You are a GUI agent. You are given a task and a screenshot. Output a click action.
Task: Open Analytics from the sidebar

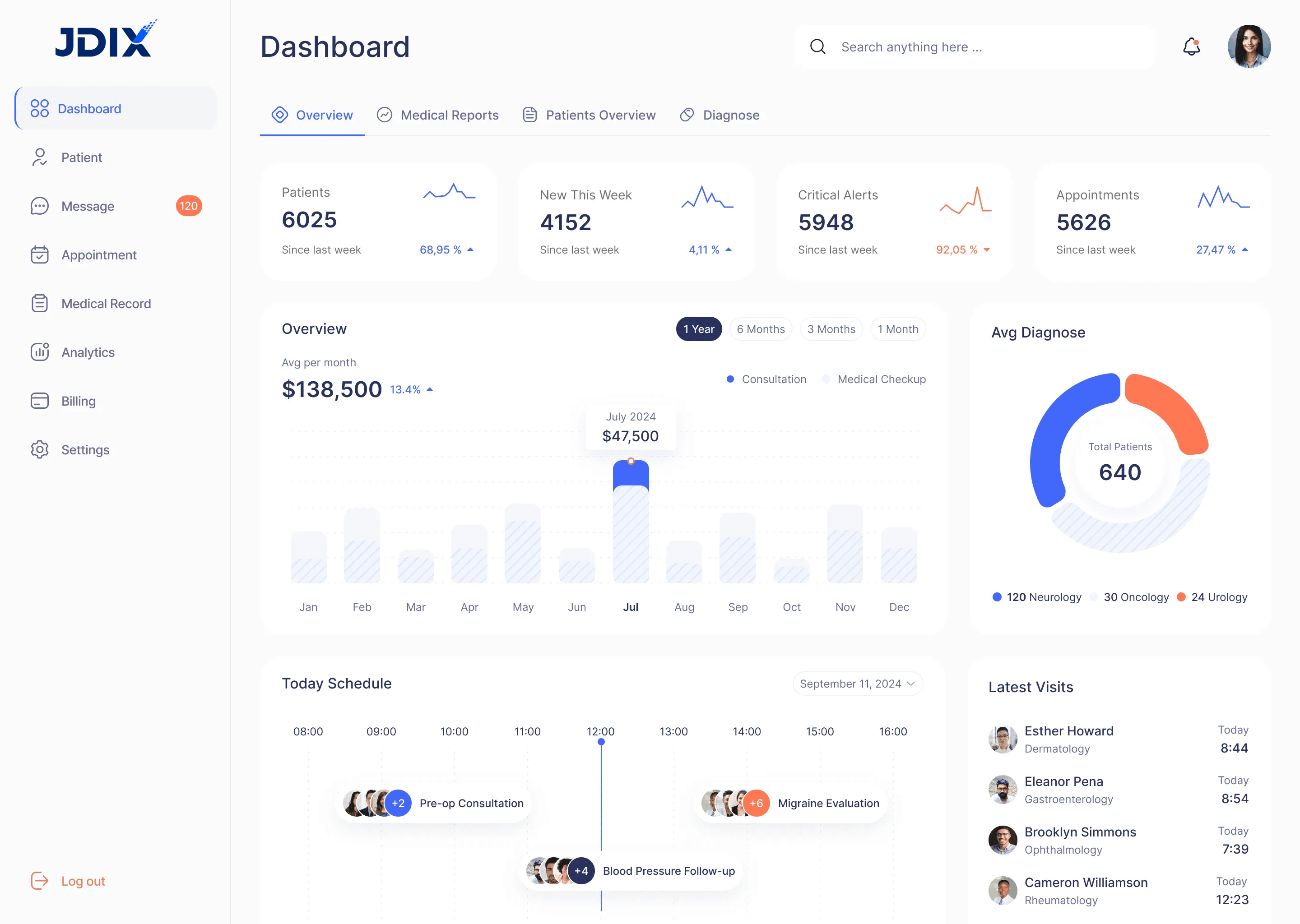point(88,352)
